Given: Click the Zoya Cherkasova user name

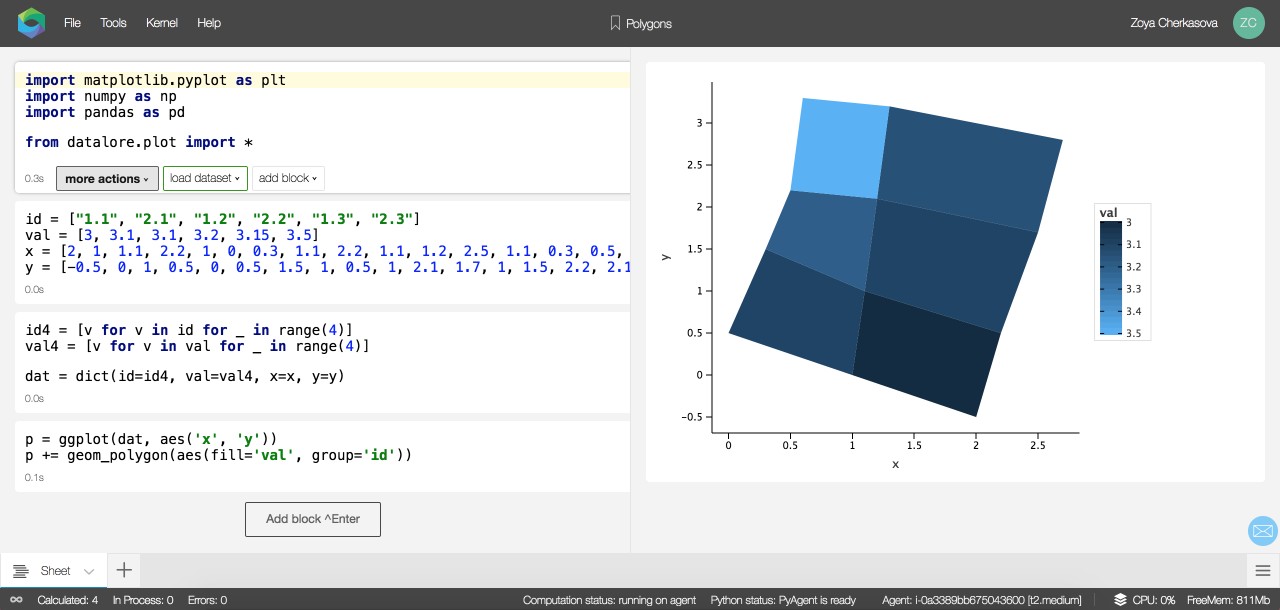Looking at the screenshot, I should pyautogui.click(x=1174, y=23).
